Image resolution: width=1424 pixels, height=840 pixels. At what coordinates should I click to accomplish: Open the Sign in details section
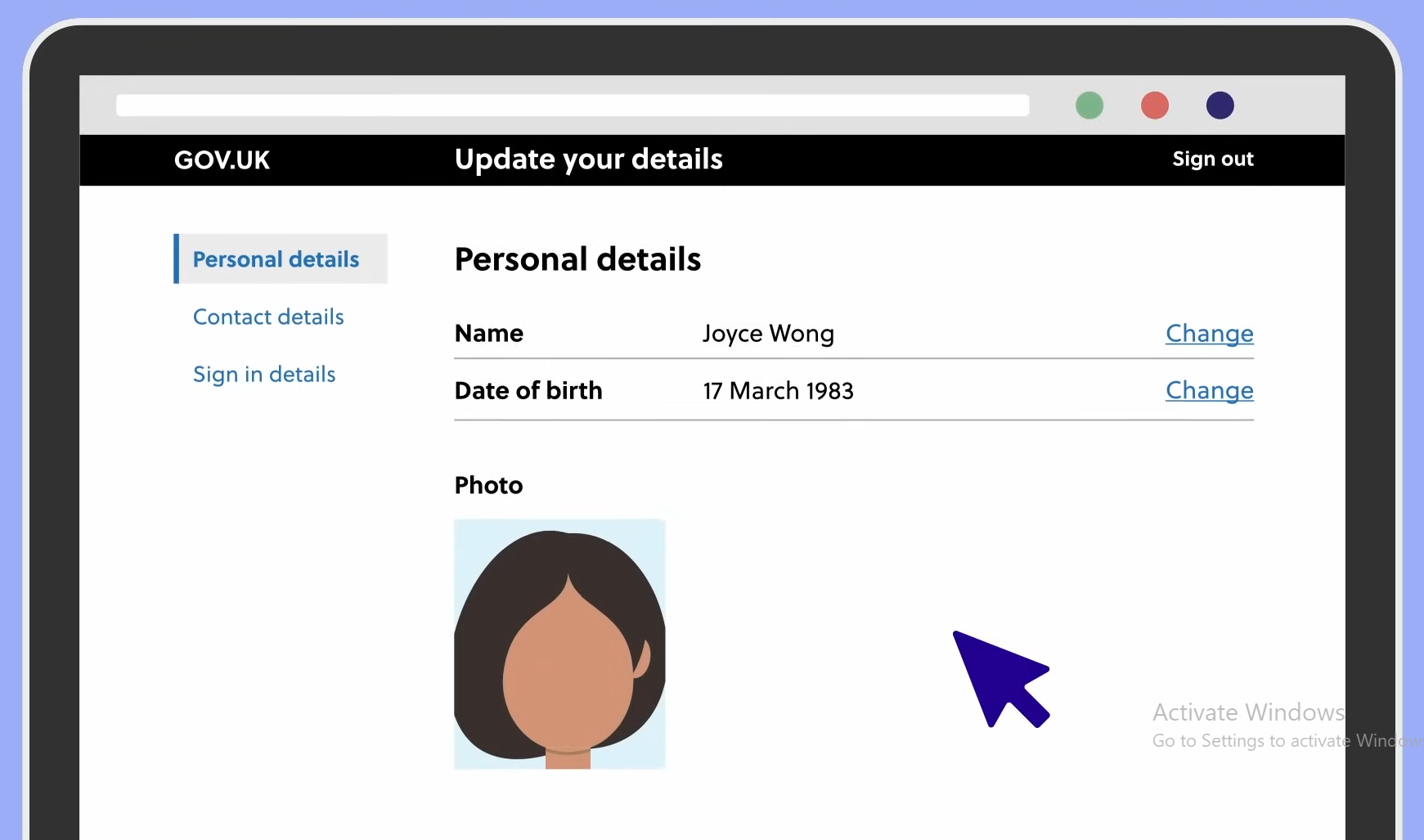[x=264, y=375]
